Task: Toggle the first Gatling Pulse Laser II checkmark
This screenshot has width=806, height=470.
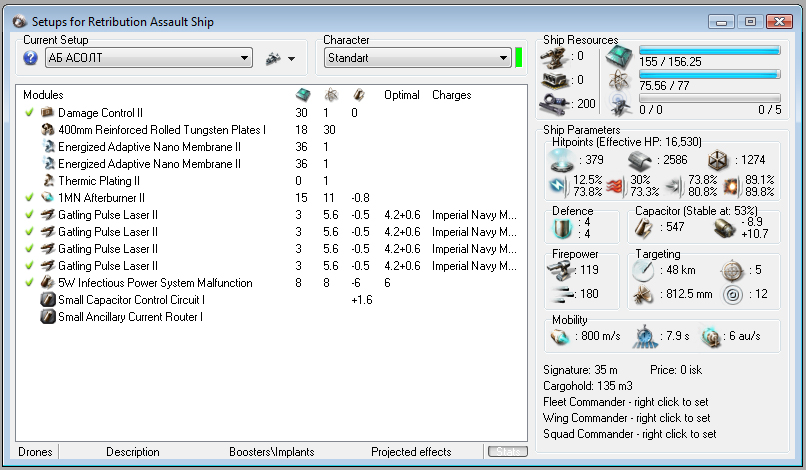Action: [29, 214]
